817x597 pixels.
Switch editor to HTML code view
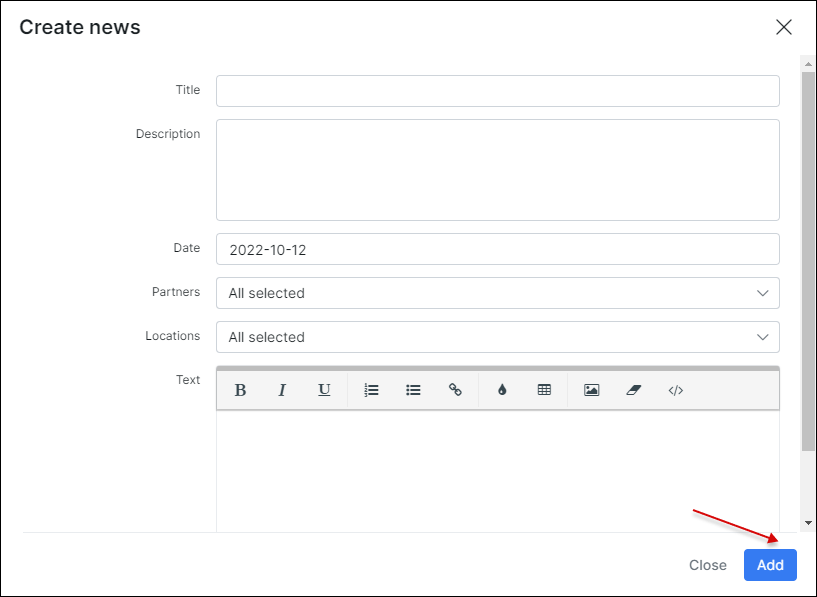click(x=676, y=390)
